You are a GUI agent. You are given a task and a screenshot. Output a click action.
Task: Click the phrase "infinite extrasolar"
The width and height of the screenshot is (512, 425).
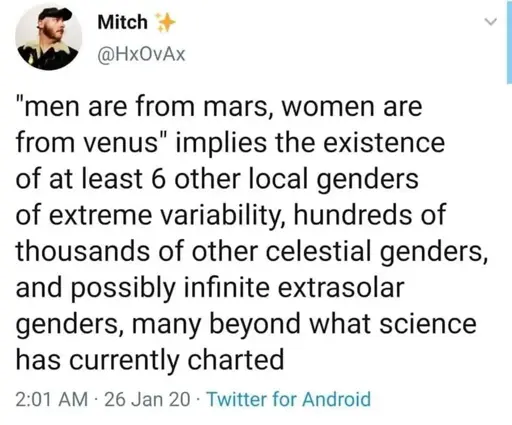coord(295,288)
